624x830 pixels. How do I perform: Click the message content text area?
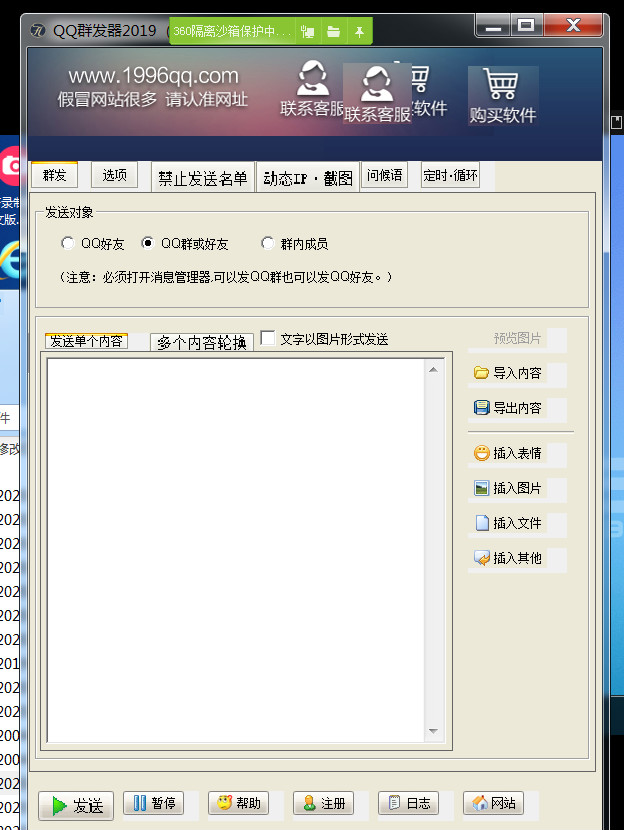235,550
